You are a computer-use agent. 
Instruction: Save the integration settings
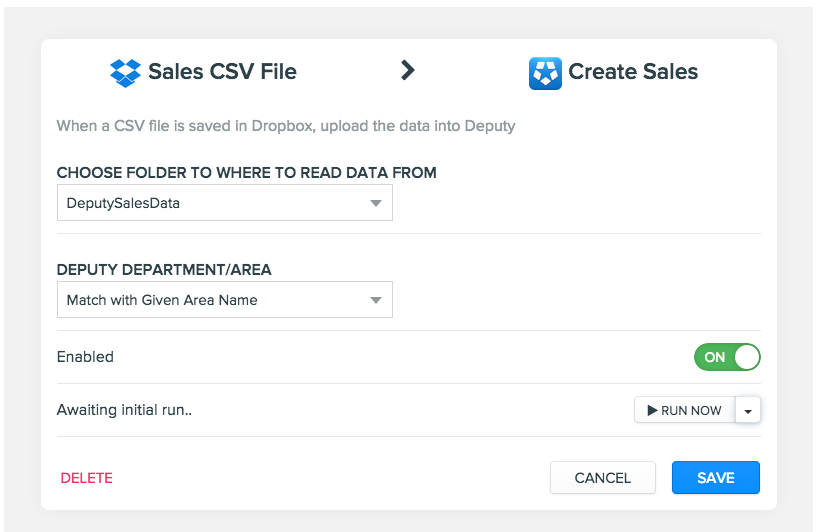click(x=716, y=478)
